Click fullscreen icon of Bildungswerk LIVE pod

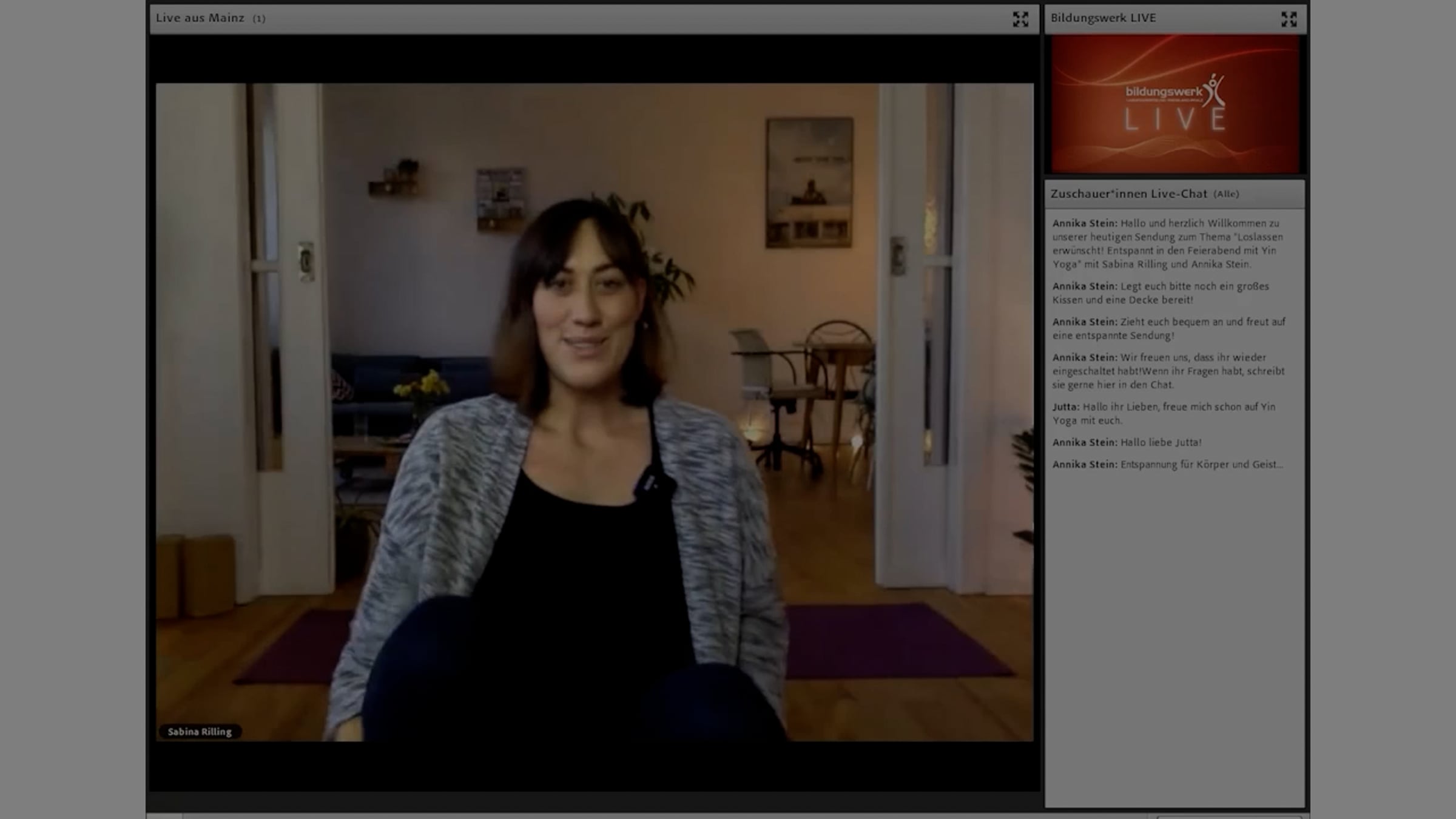pos(1289,19)
